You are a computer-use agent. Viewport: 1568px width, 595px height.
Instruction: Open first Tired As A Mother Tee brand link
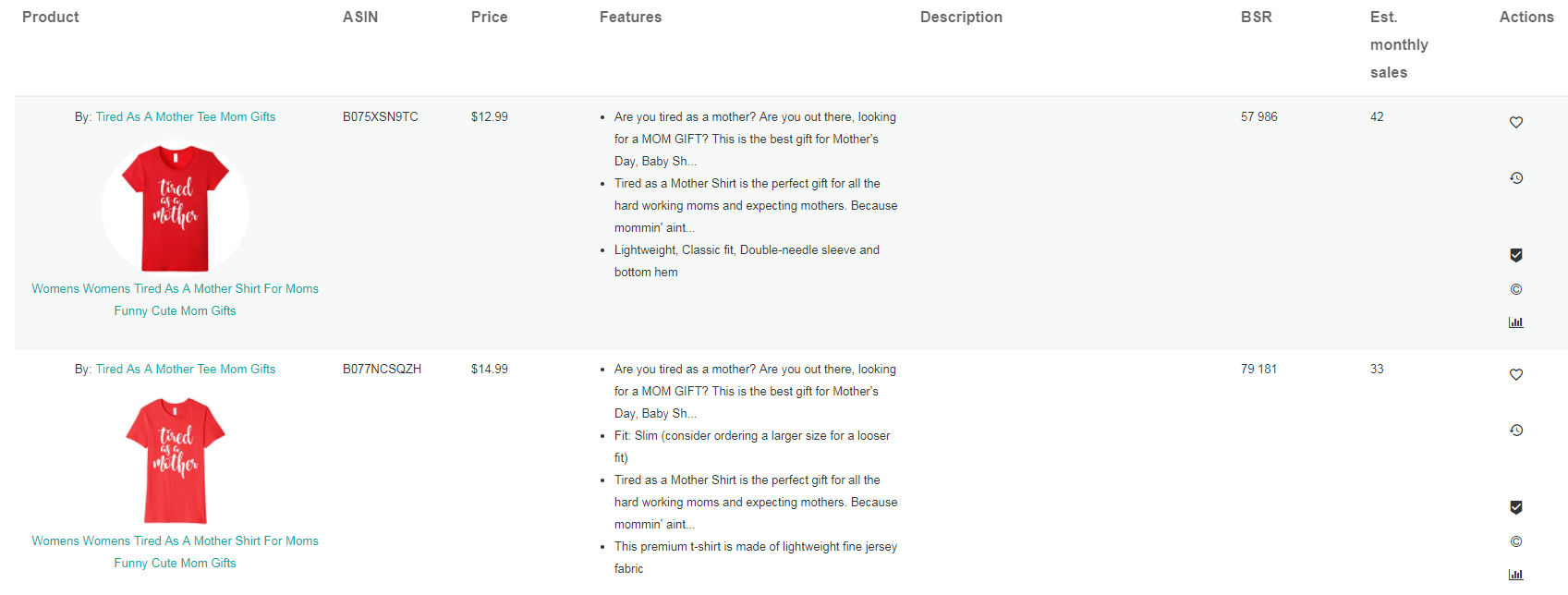click(x=186, y=116)
